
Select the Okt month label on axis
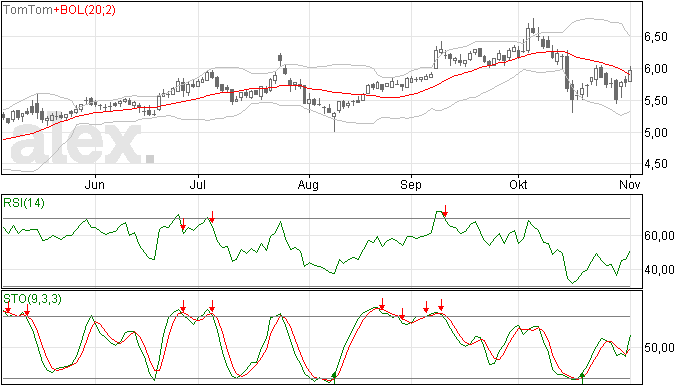coord(518,184)
